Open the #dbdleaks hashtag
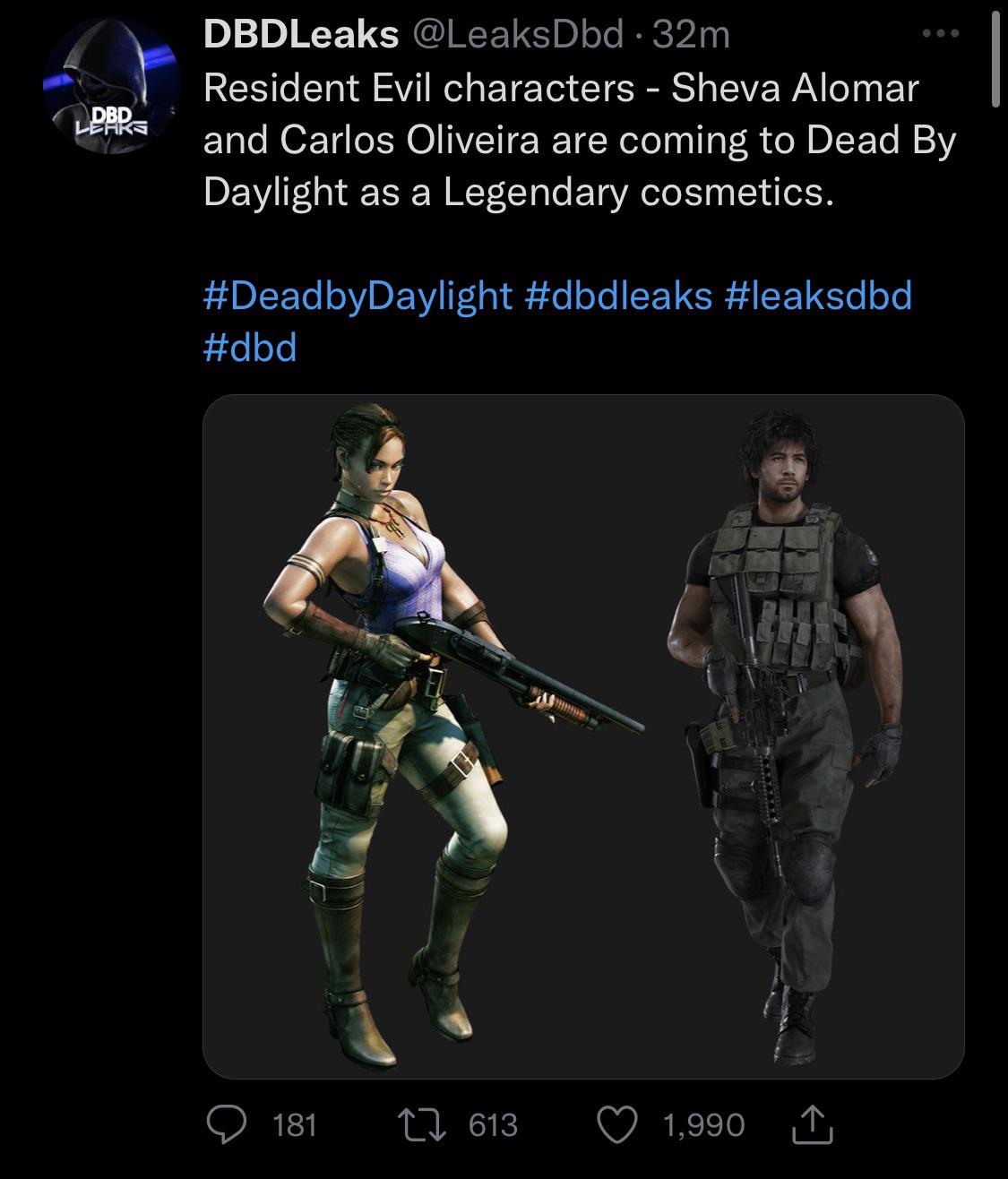The image size is (1008, 1179). [x=618, y=295]
